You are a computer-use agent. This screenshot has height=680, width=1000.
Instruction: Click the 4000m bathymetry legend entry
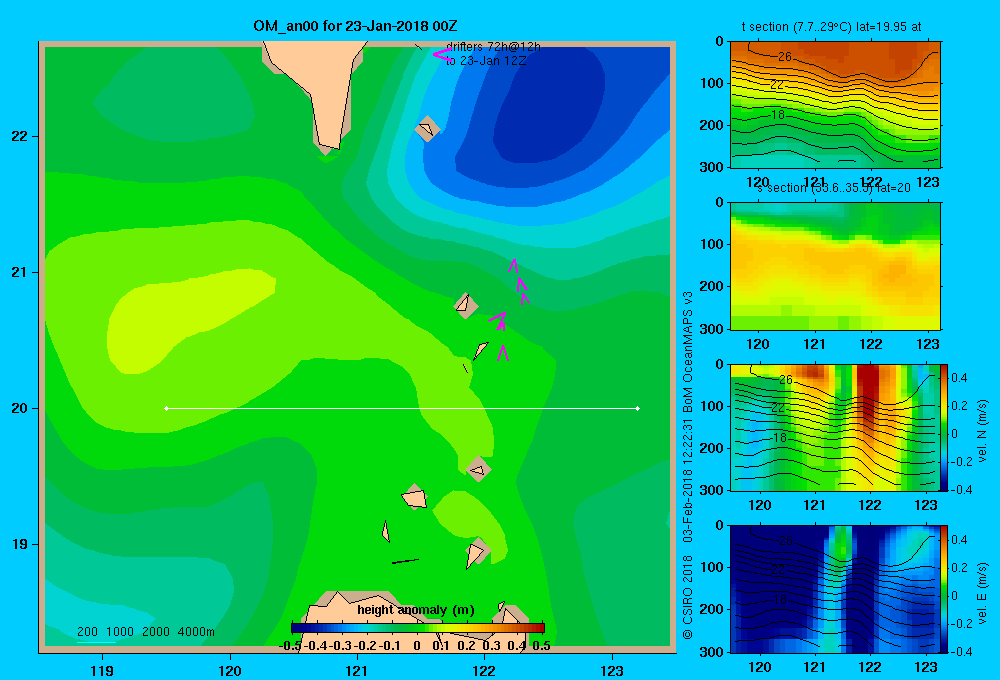(x=196, y=632)
